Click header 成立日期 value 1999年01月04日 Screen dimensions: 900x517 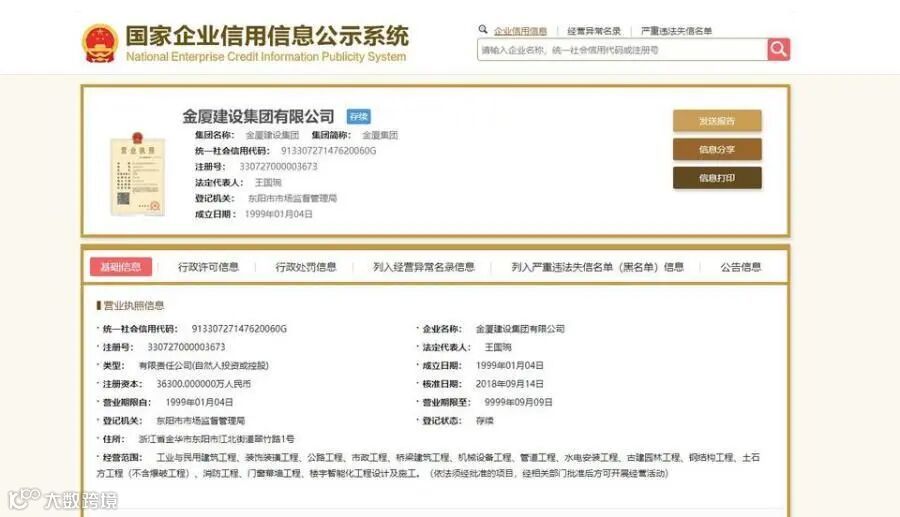pos(279,214)
